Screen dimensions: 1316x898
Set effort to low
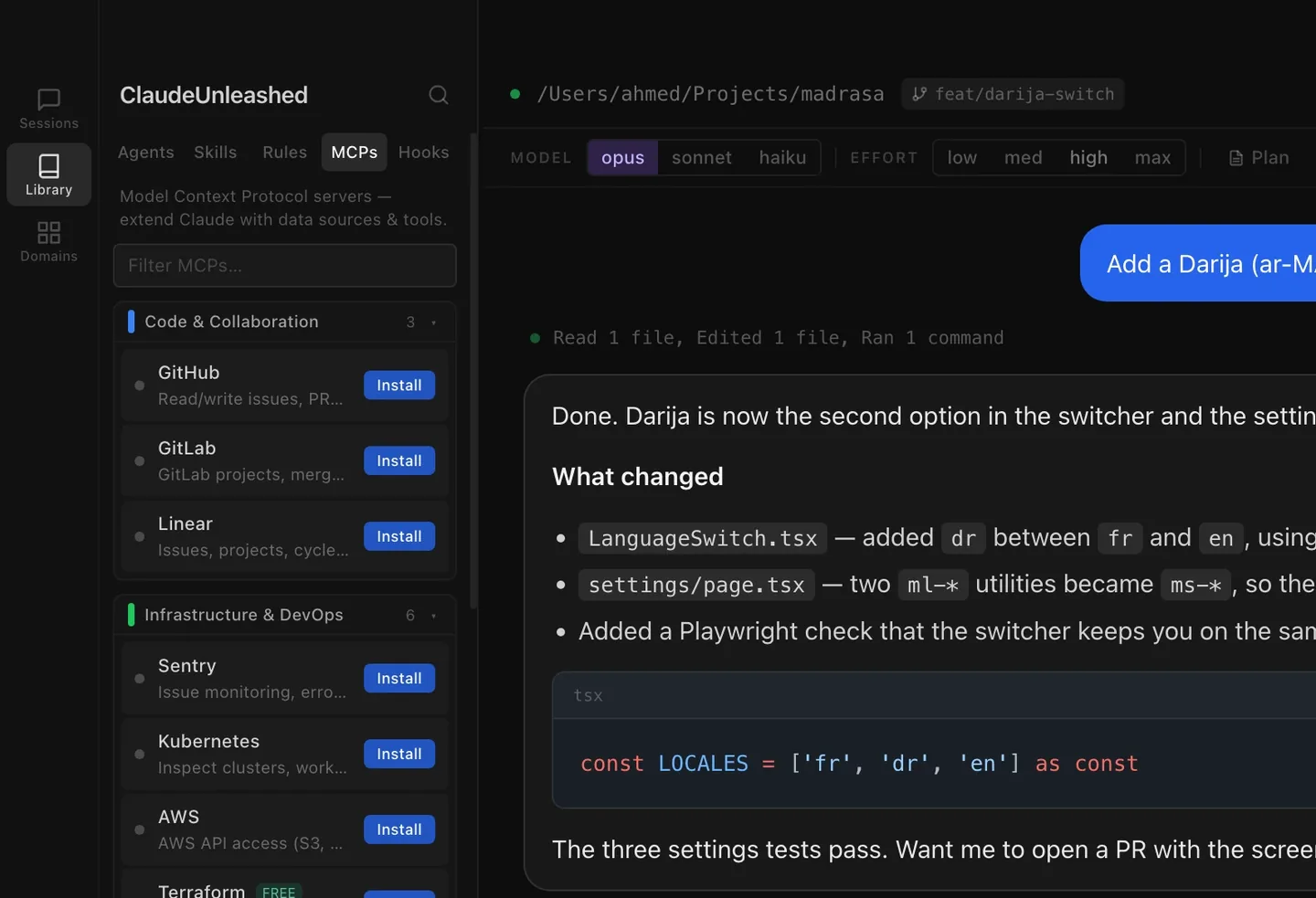pyautogui.click(x=962, y=157)
